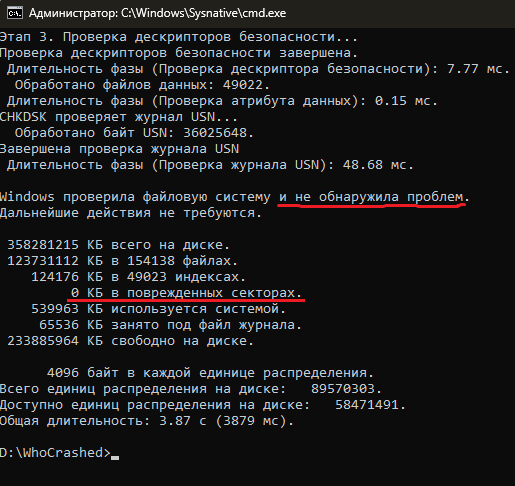Click the line '124176 КБ в 49023 индексах'
The width and height of the screenshot is (515, 486).
(138, 277)
